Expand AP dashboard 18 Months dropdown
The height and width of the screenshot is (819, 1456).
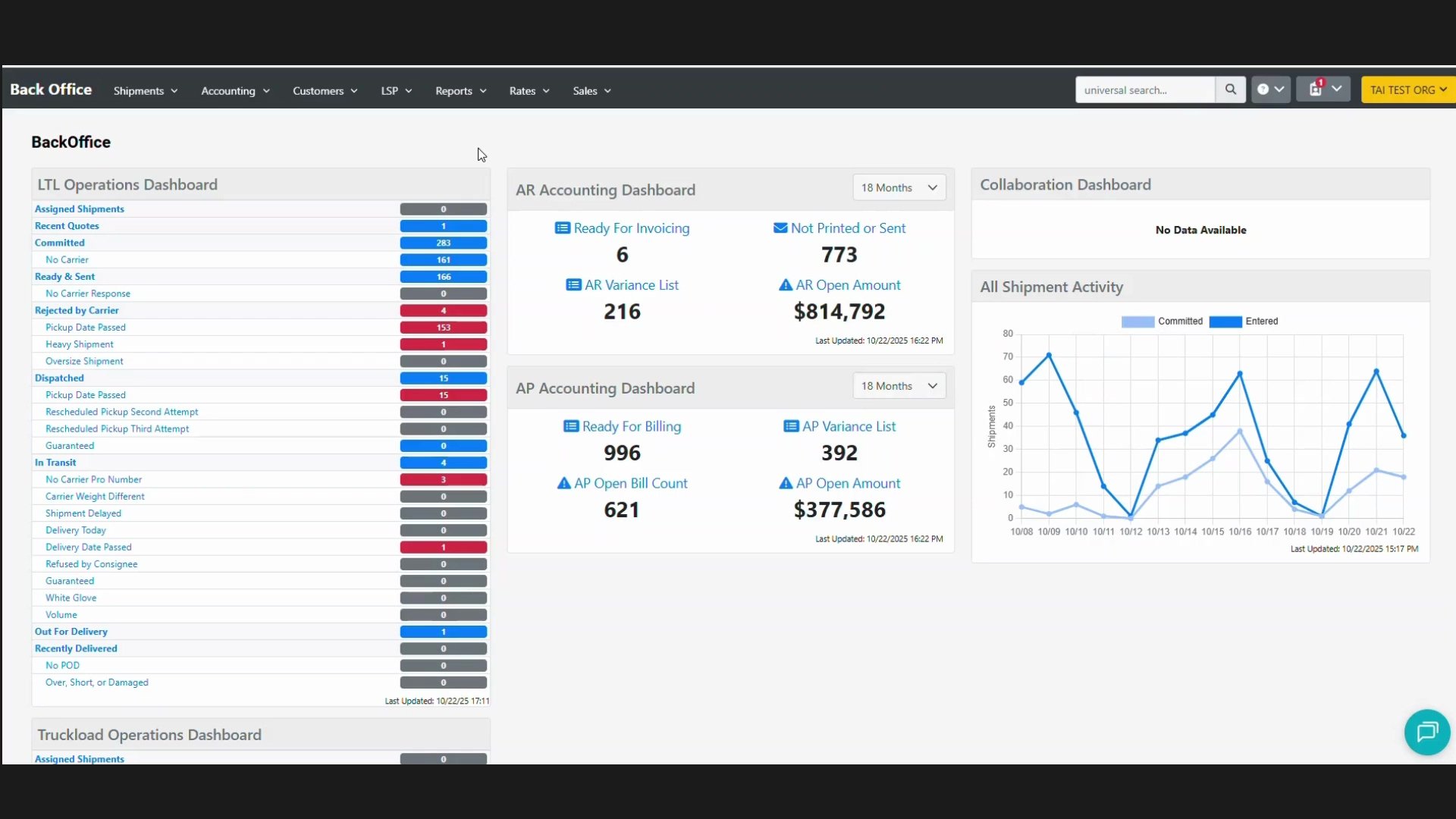coord(899,386)
